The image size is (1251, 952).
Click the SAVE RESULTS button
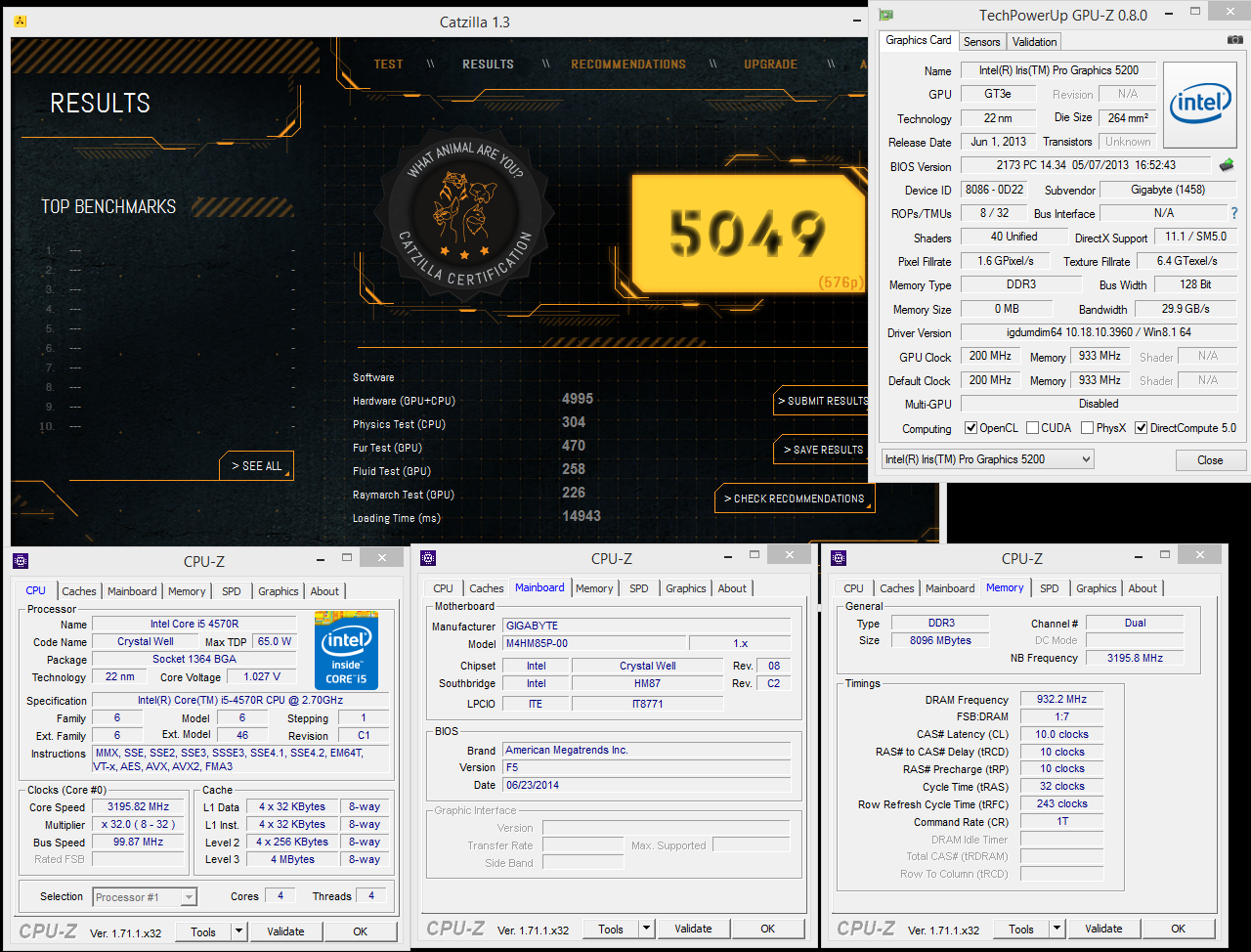pyautogui.click(x=820, y=450)
